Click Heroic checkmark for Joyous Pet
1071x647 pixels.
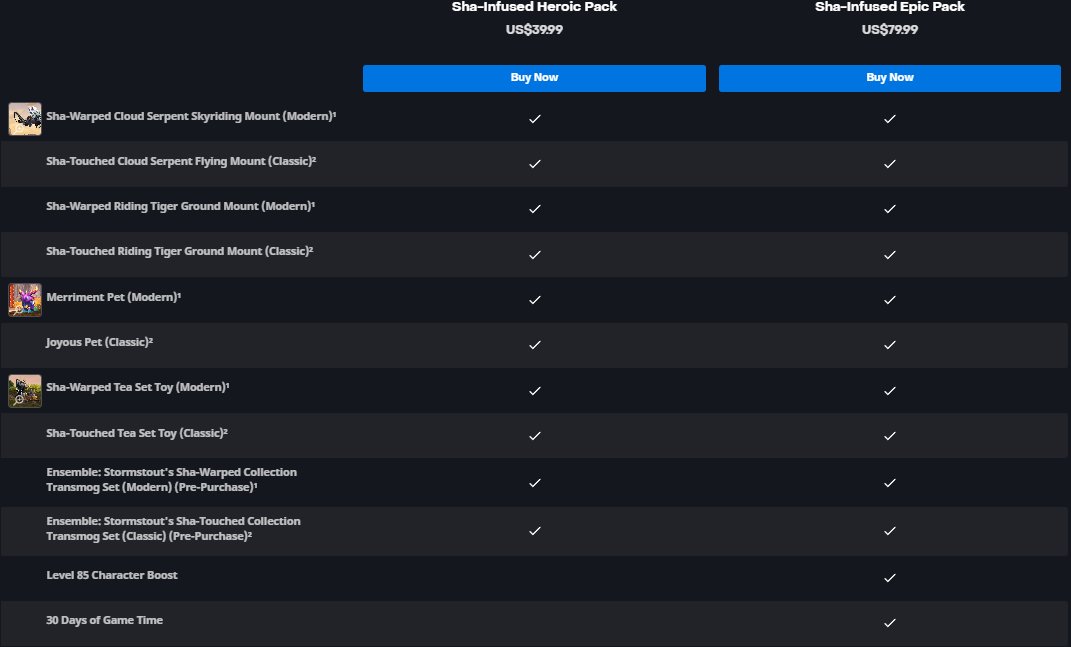(535, 345)
